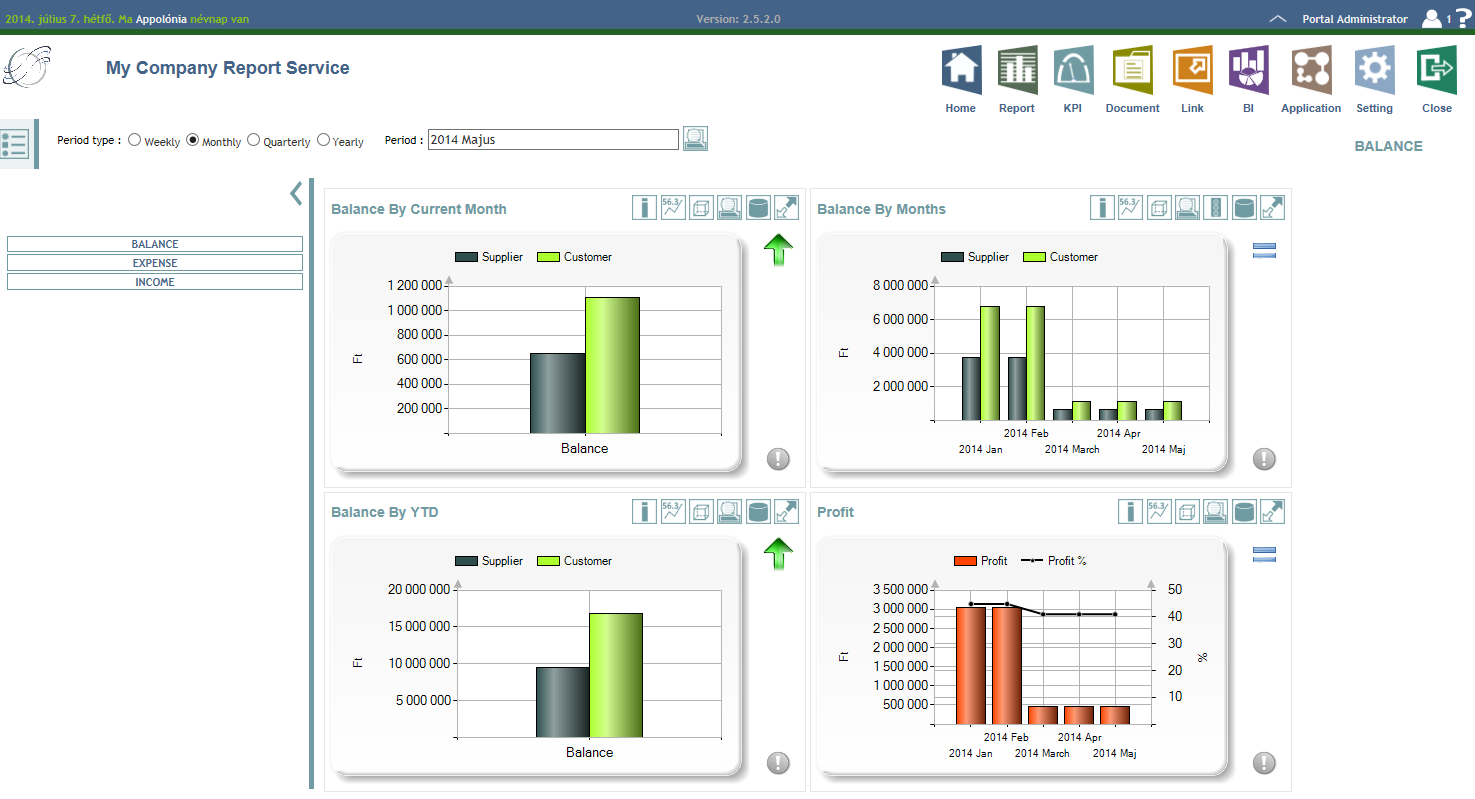Click the info icon of Balance By YTD
Screen dimensions: 1475x799
(x=644, y=512)
